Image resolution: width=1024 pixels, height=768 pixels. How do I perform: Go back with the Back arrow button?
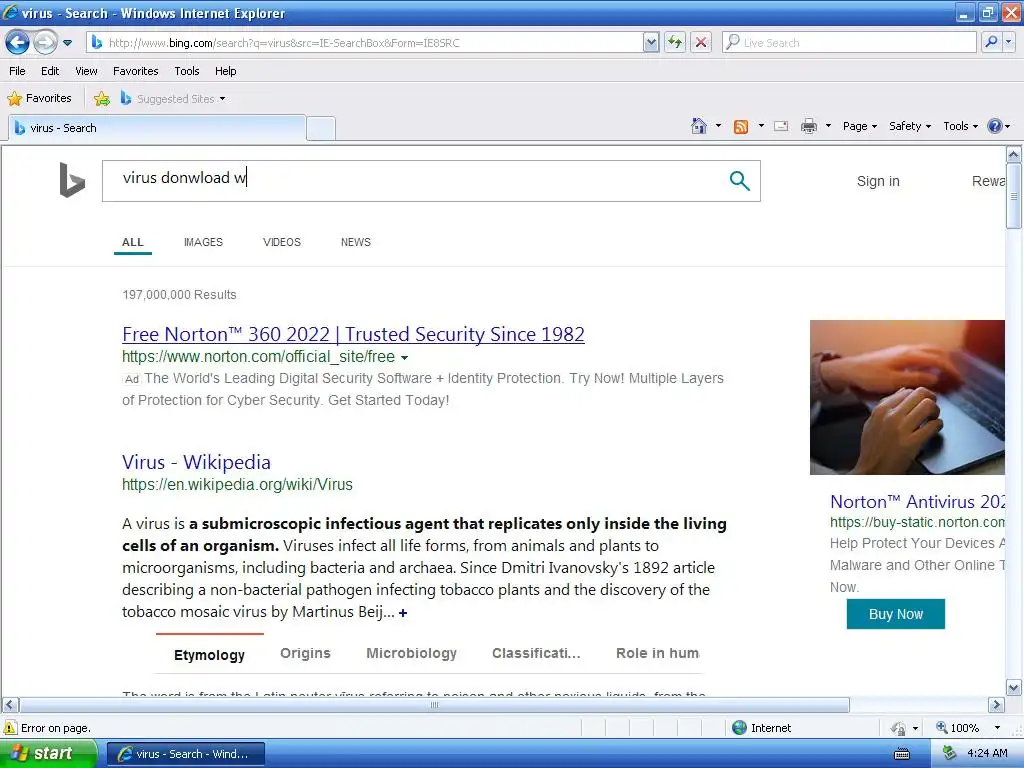point(18,43)
